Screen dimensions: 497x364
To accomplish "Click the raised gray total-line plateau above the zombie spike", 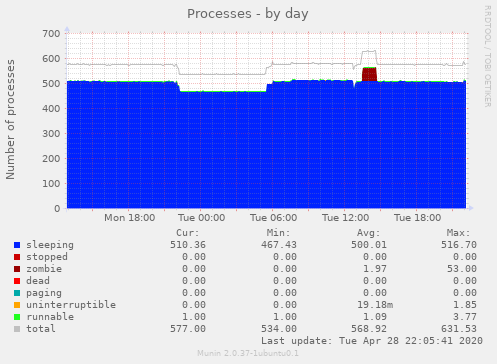I will tap(369, 51).
